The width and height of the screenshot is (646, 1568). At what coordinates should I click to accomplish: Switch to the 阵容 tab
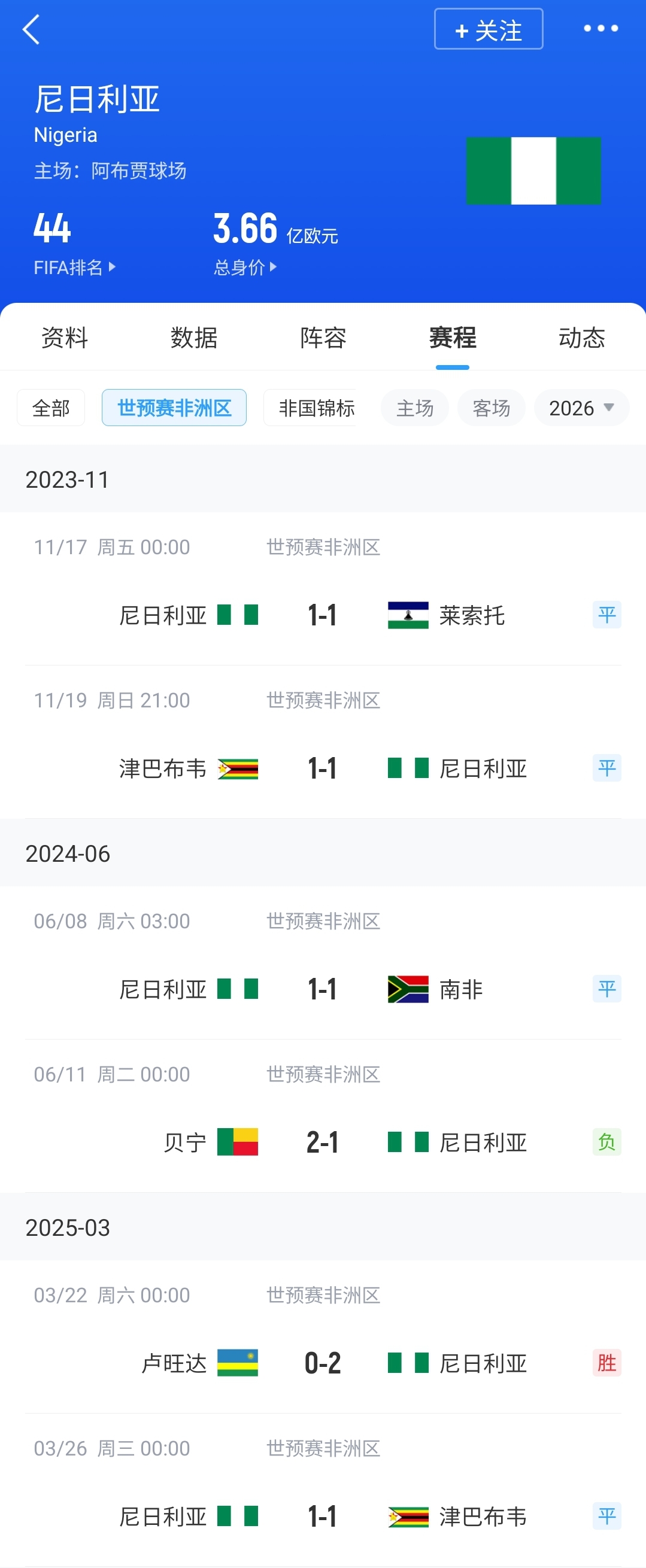pos(323,338)
